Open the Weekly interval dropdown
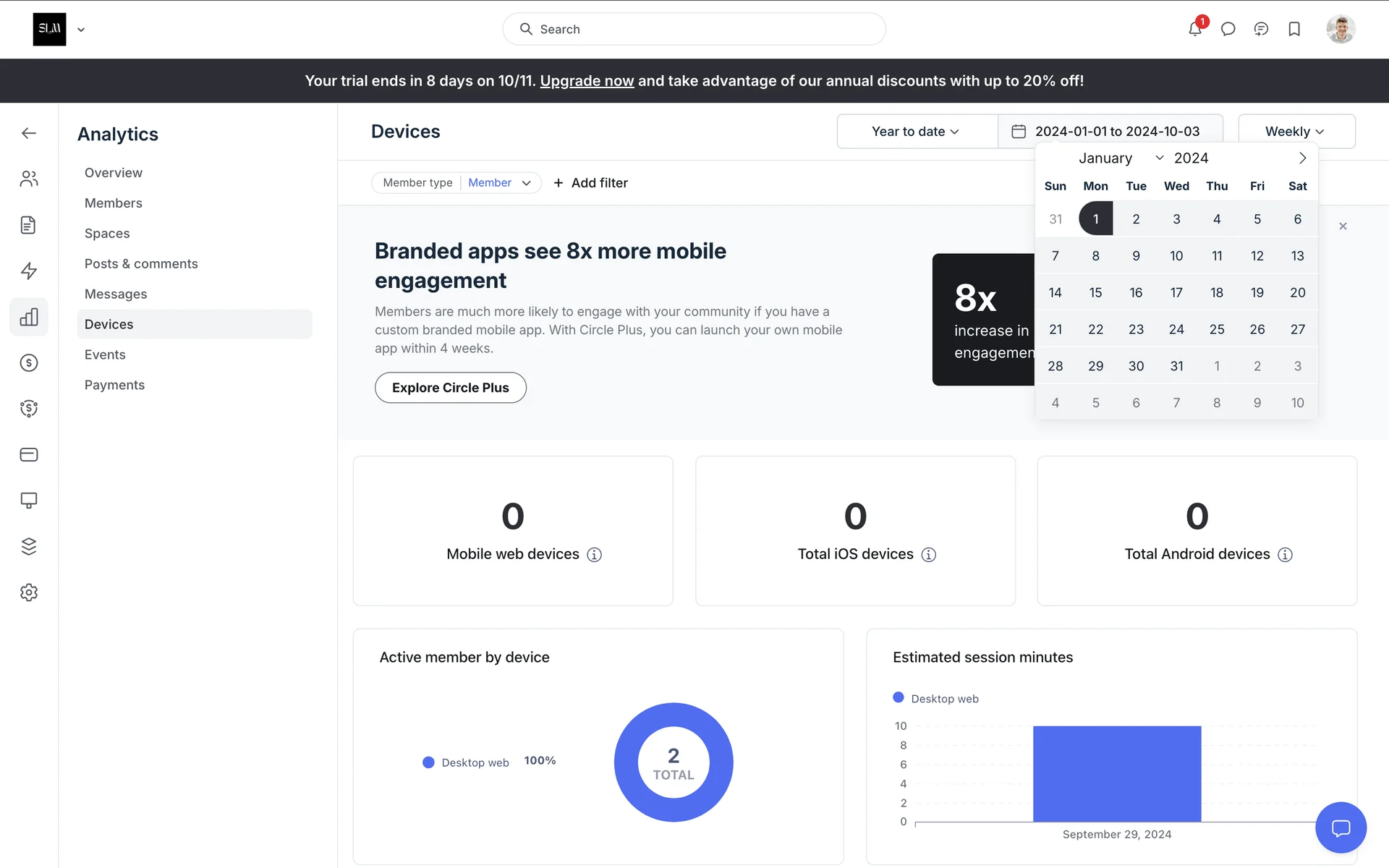Viewport: 1389px width, 868px height. [1295, 132]
